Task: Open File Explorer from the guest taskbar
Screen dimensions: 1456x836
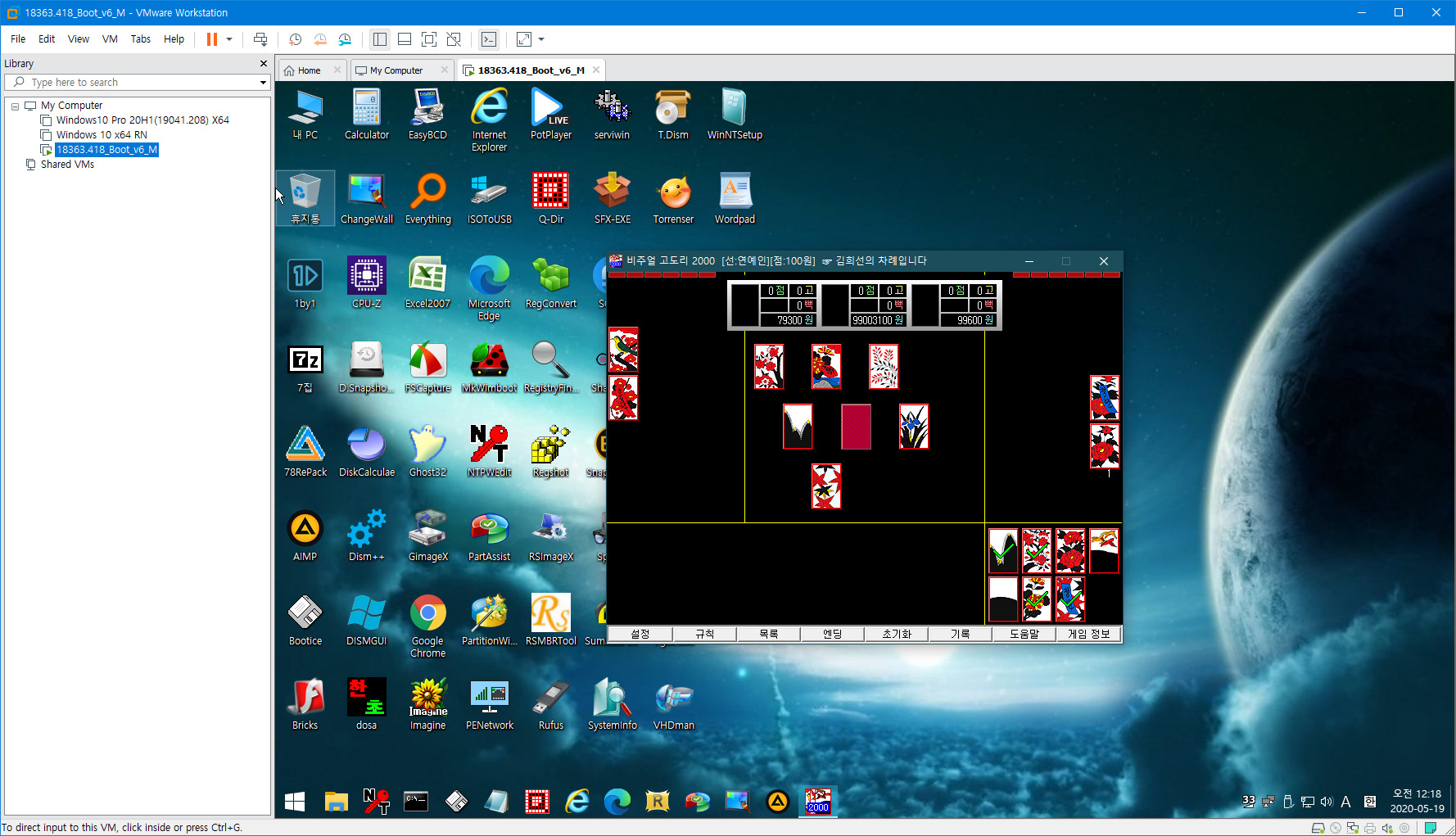Action: tap(336, 802)
